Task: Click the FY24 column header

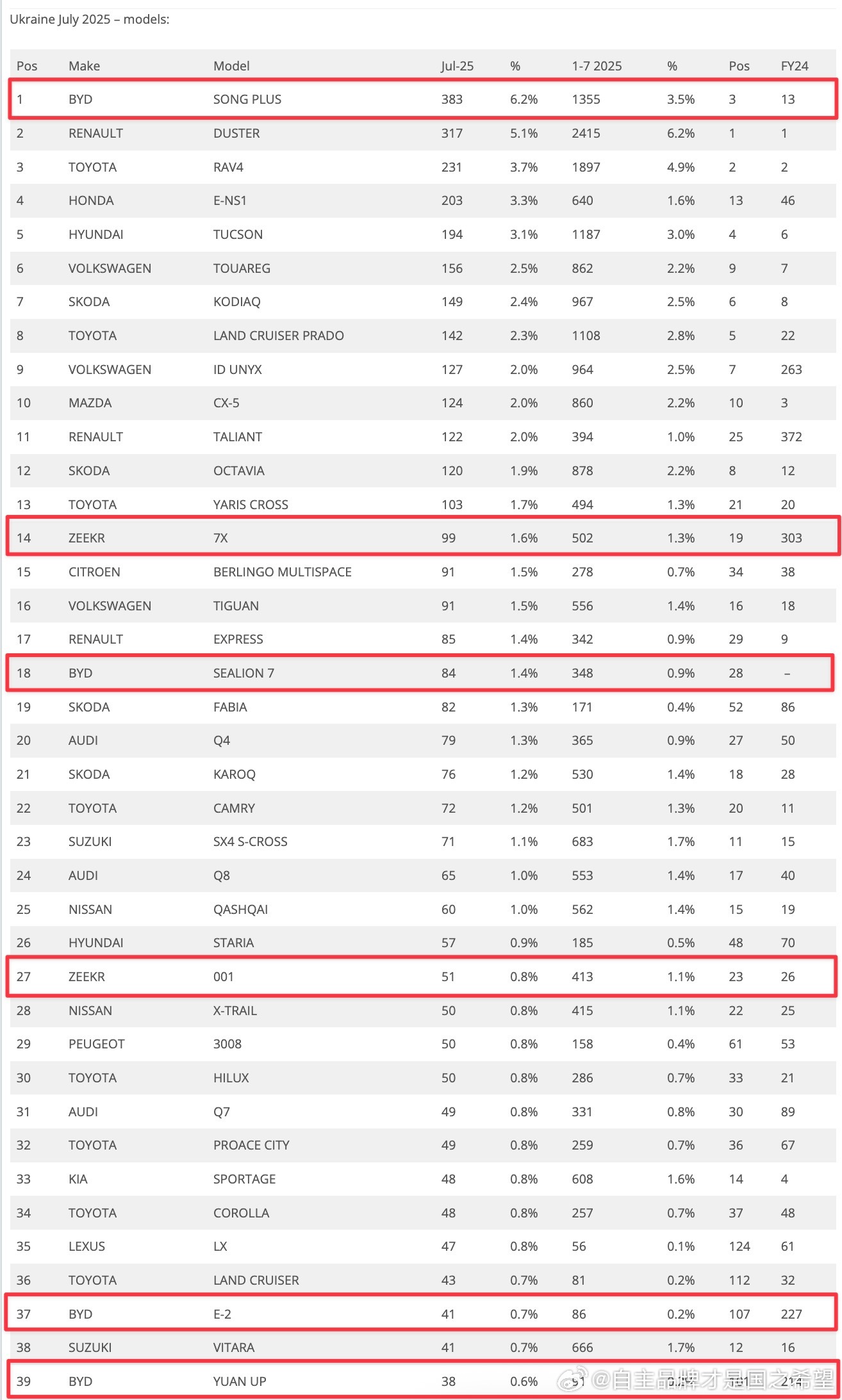Action: pyautogui.click(x=795, y=66)
